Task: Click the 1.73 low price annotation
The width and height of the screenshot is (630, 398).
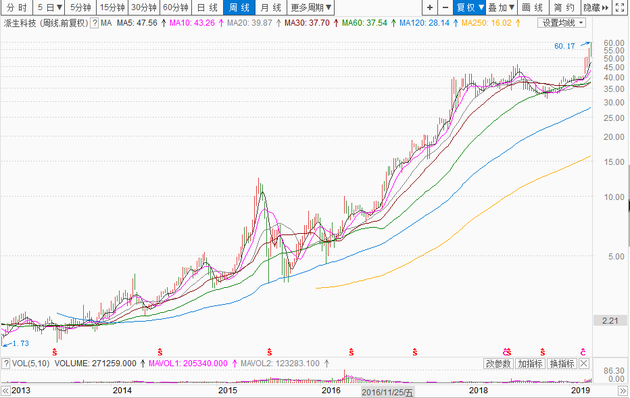Action: click(x=20, y=343)
